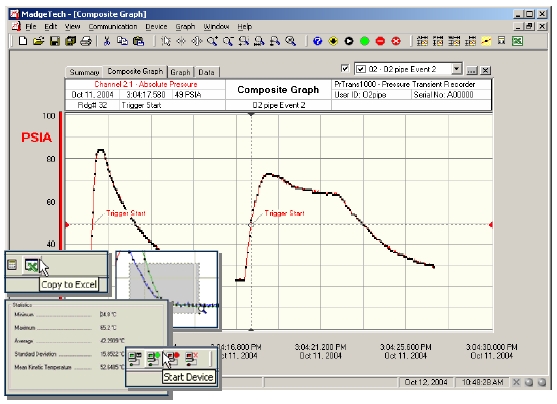Click the red PSIA axis label
557x404 pixels.
pos(36,138)
